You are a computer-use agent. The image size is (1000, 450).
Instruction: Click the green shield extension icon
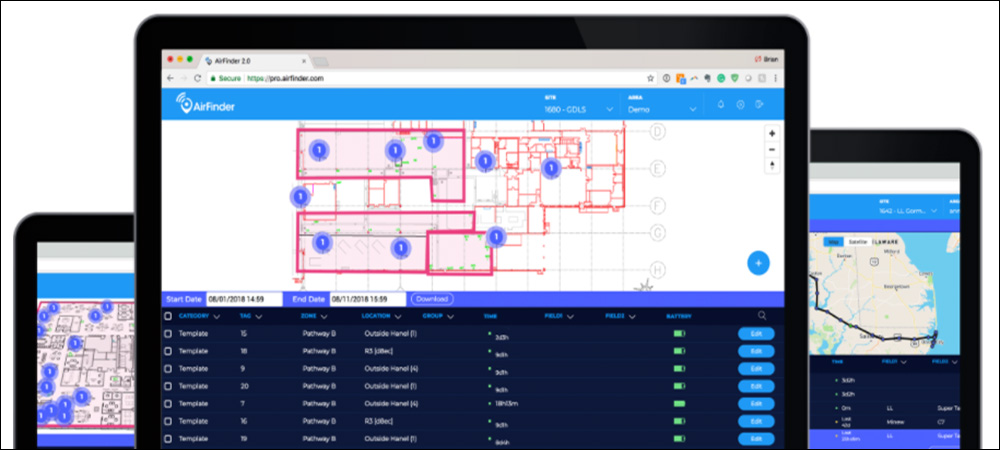pos(735,78)
